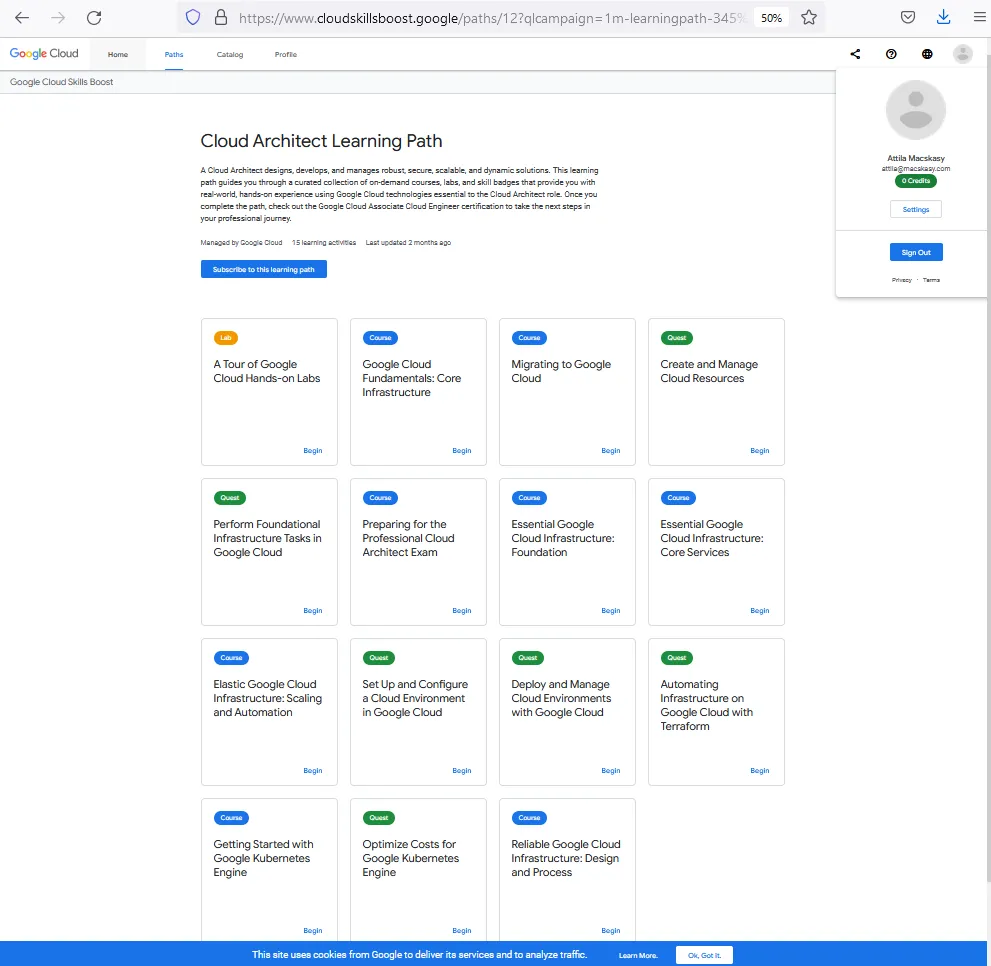Screen dimensions: 991x966
Task: Begin Deploy and Manage Cloud Environments quest
Action: tap(611, 771)
